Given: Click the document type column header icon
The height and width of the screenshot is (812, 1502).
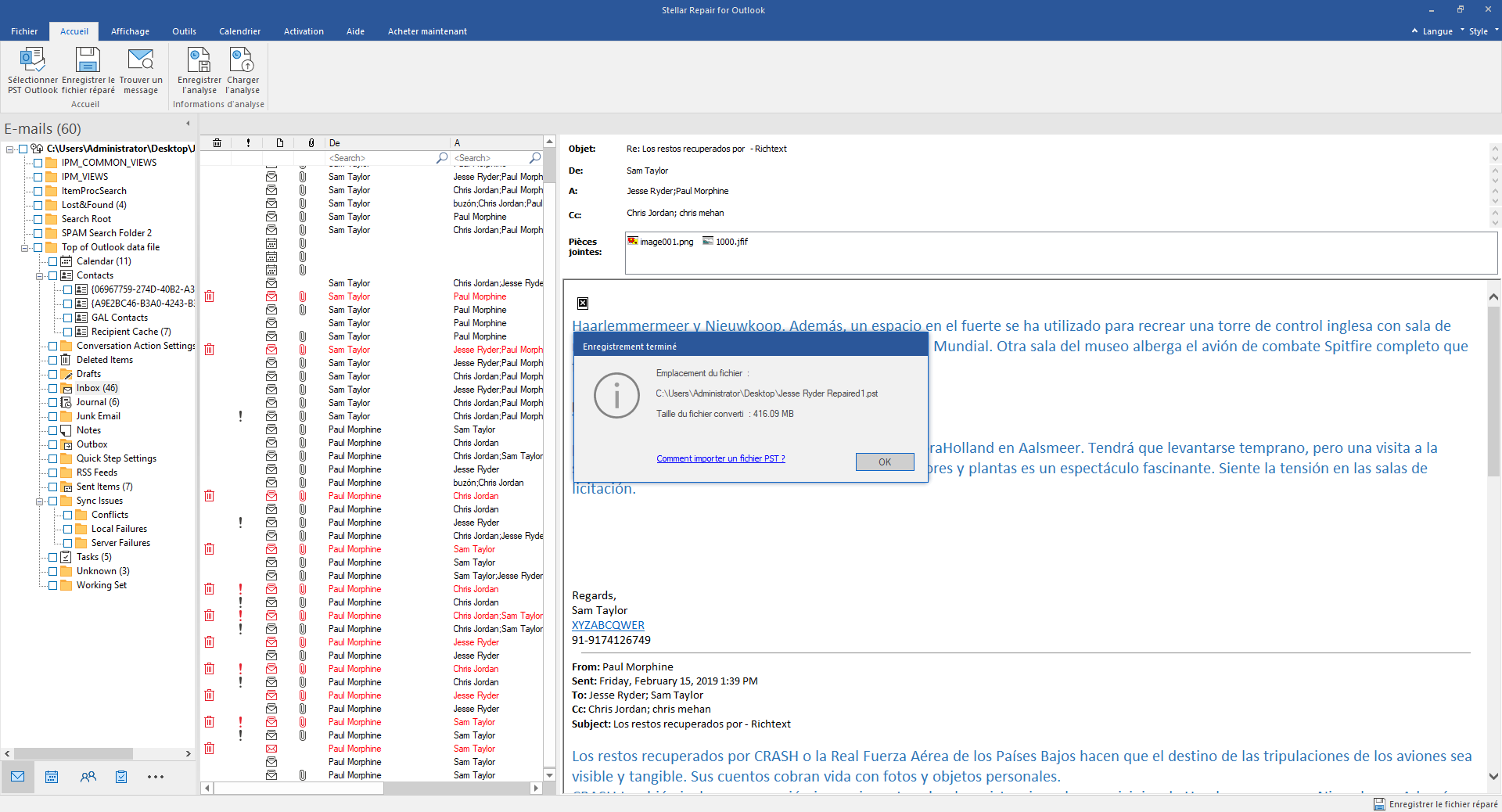Looking at the screenshot, I should pyautogui.click(x=279, y=143).
